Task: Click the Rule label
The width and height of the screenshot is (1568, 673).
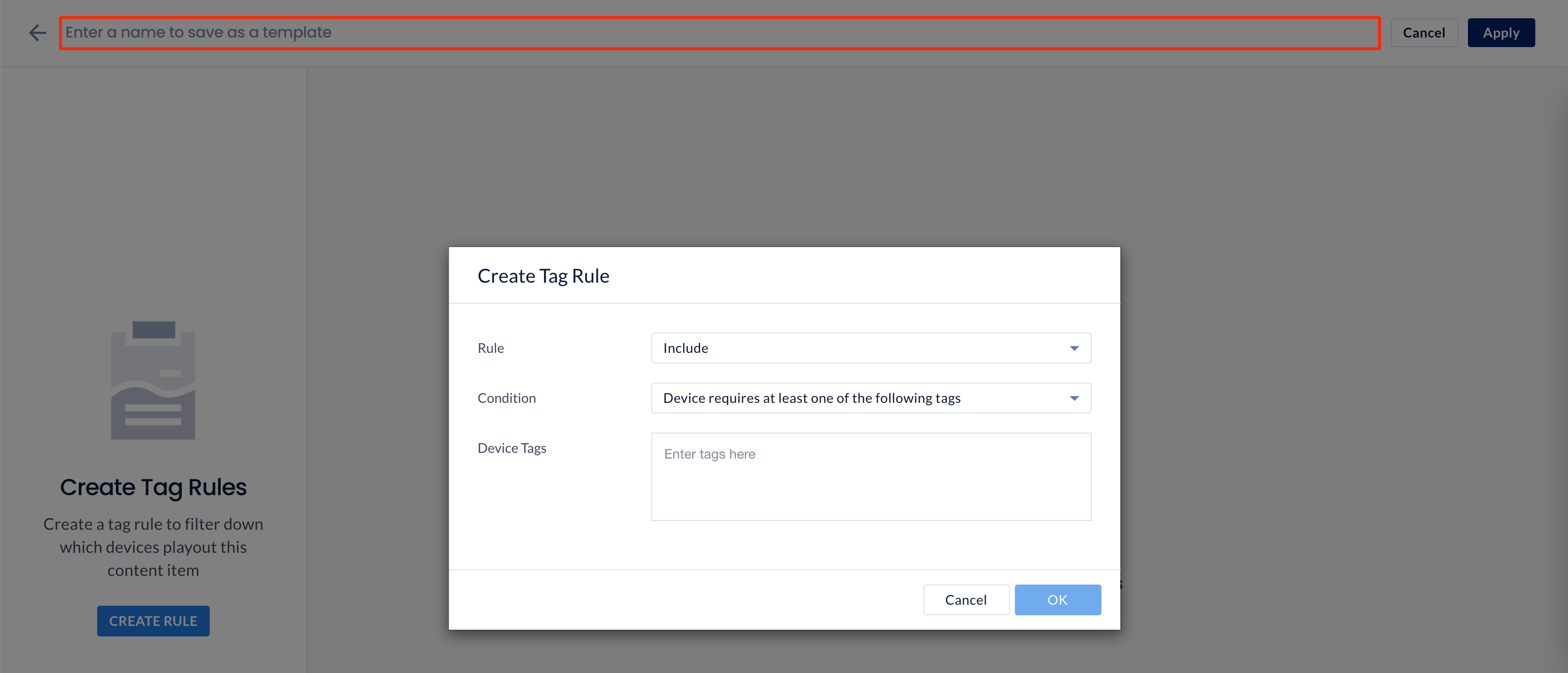Action: (x=491, y=348)
